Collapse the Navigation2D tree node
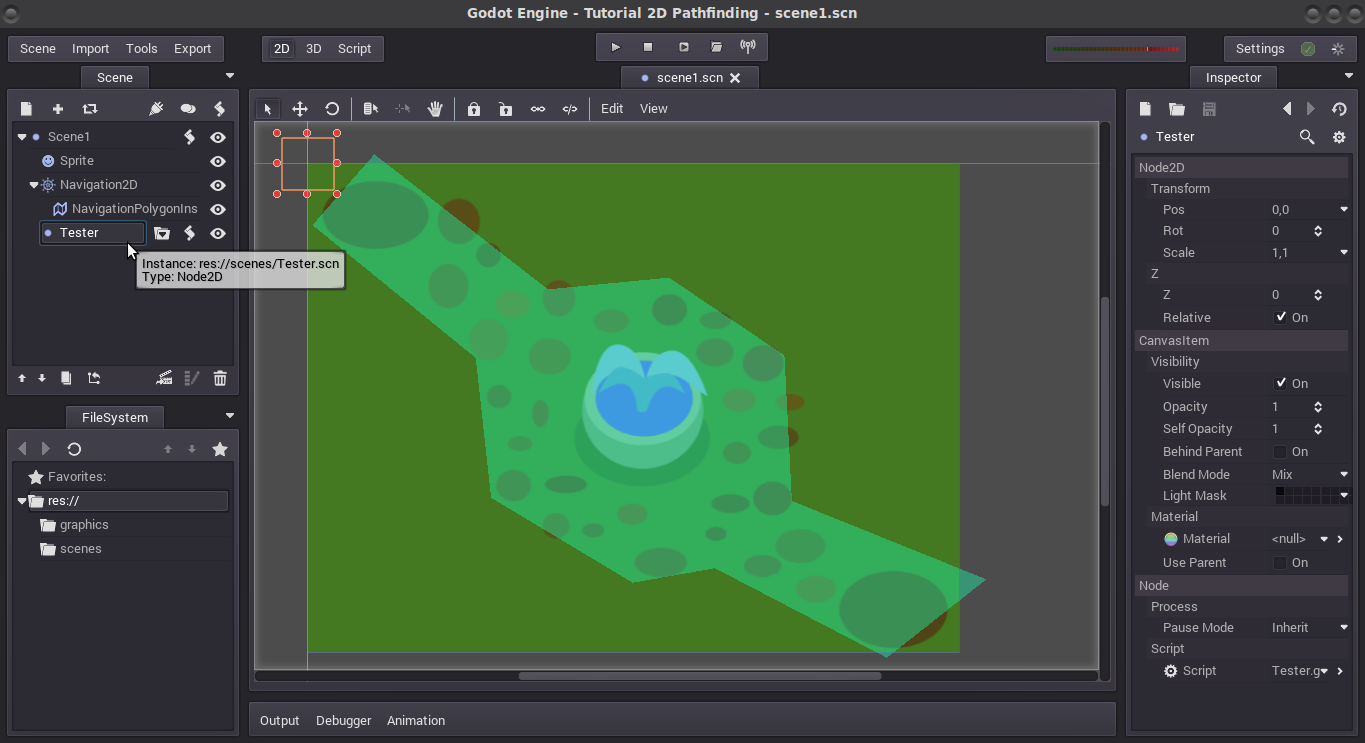Screen dimensions: 1365x743 pyautogui.click(x=34, y=185)
